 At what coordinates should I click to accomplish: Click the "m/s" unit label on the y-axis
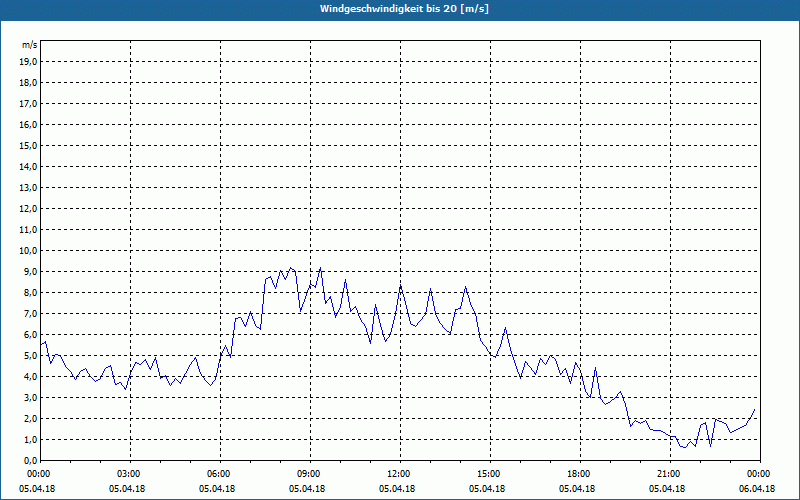(29, 45)
